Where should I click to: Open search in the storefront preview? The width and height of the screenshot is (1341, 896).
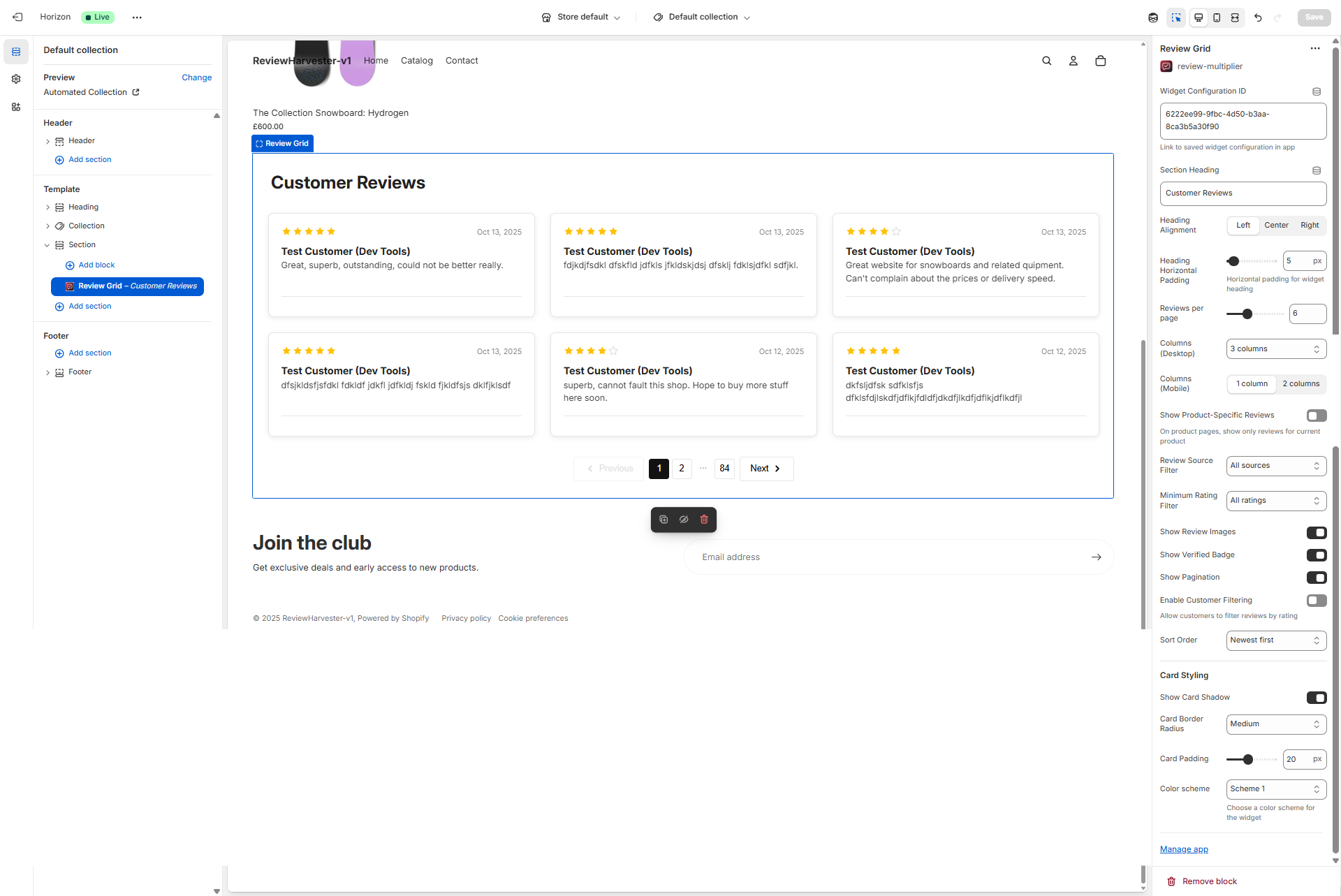coord(1046,61)
